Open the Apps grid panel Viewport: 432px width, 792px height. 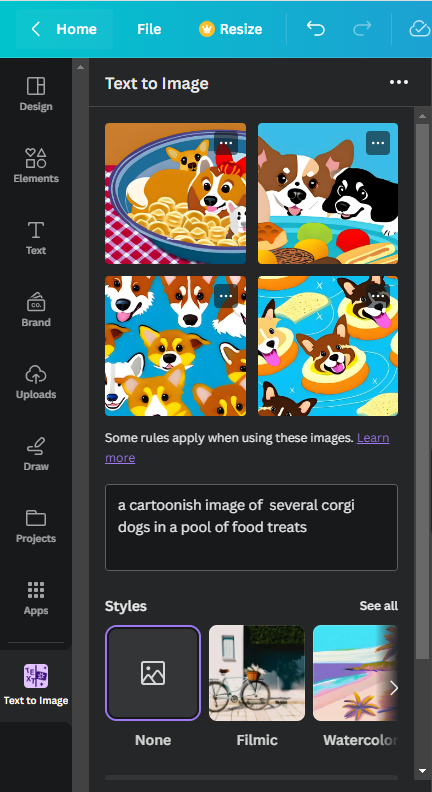click(36, 598)
